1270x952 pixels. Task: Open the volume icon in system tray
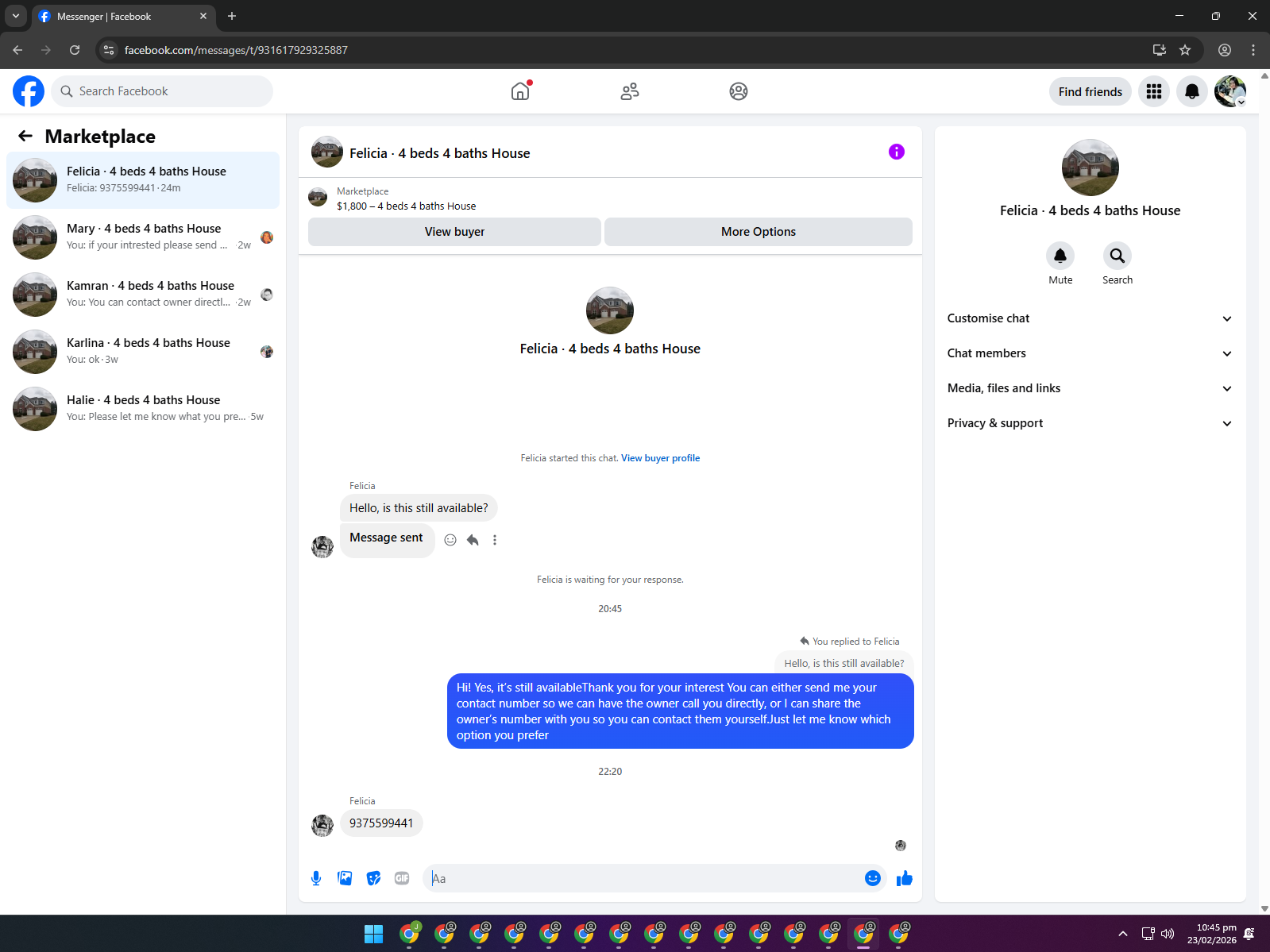[x=1168, y=934]
